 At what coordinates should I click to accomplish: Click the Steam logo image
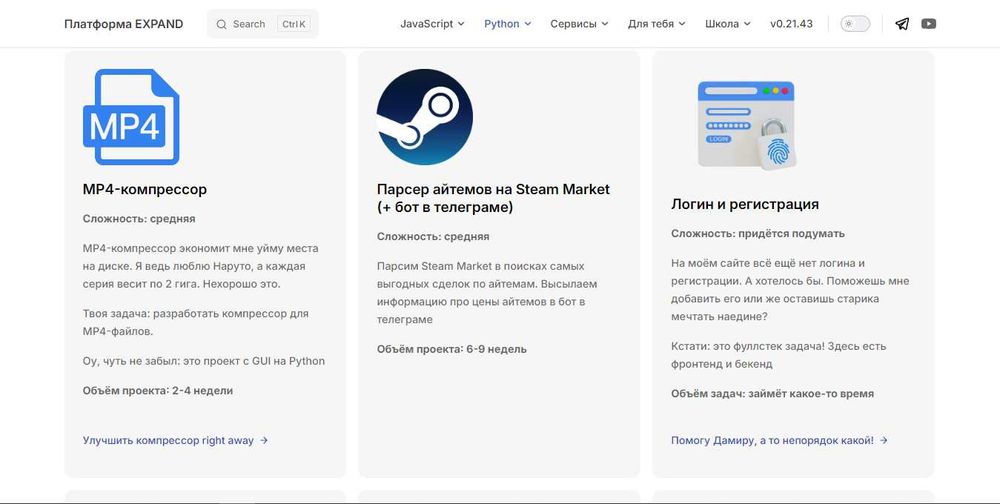pos(425,117)
